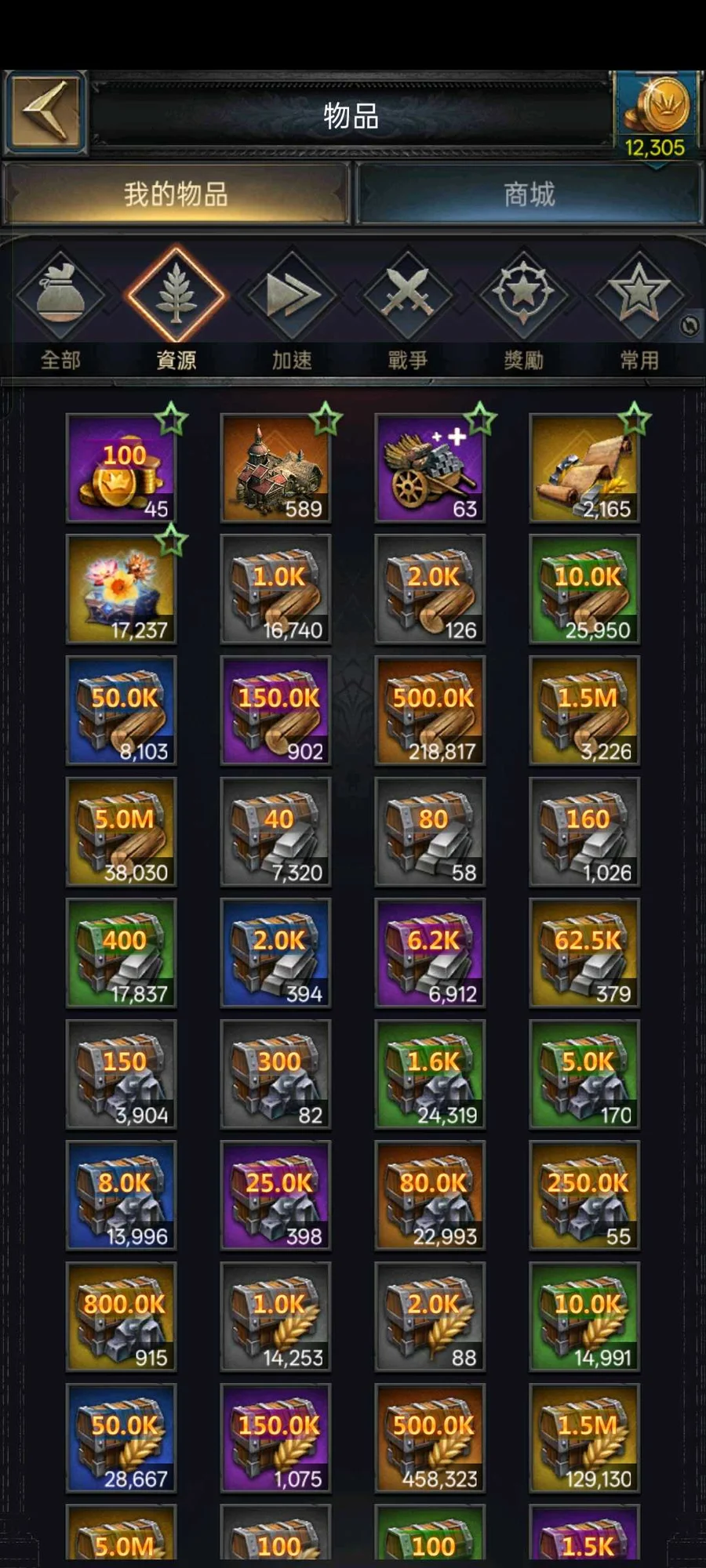
Task: Toggle favorite star on the building item 589
Action: (326, 419)
